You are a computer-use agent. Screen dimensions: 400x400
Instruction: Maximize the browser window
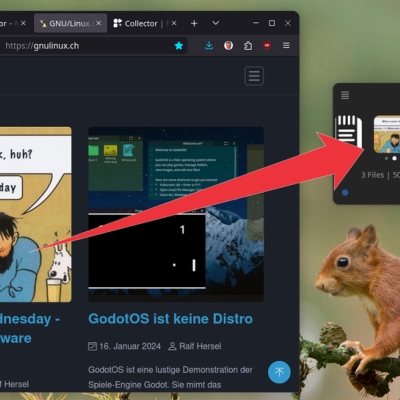tap(272, 23)
